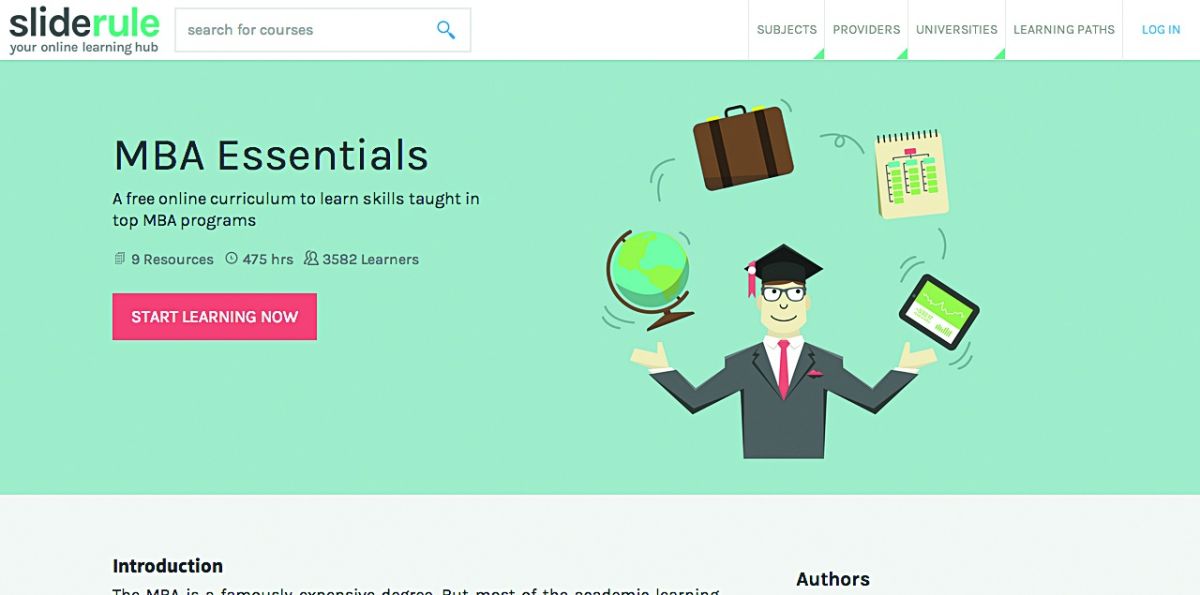Image resolution: width=1200 pixels, height=595 pixels.
Task: Click the resources document icon
Action: click(x=120, y=259)
